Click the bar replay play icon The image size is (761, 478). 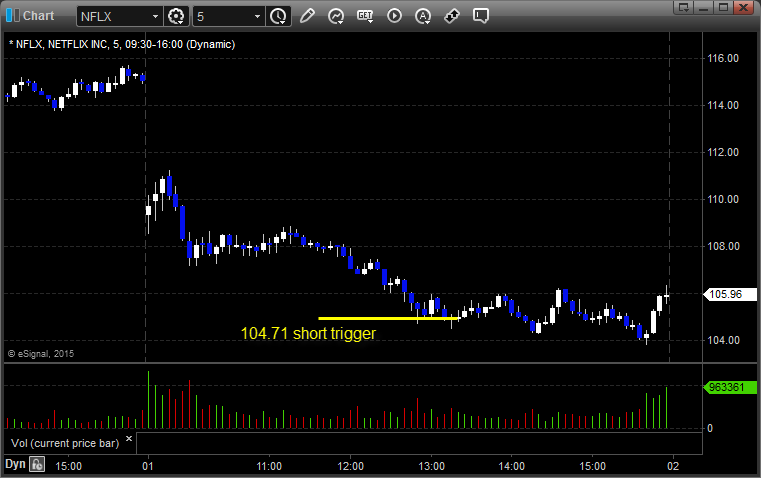tap(394, 16)
